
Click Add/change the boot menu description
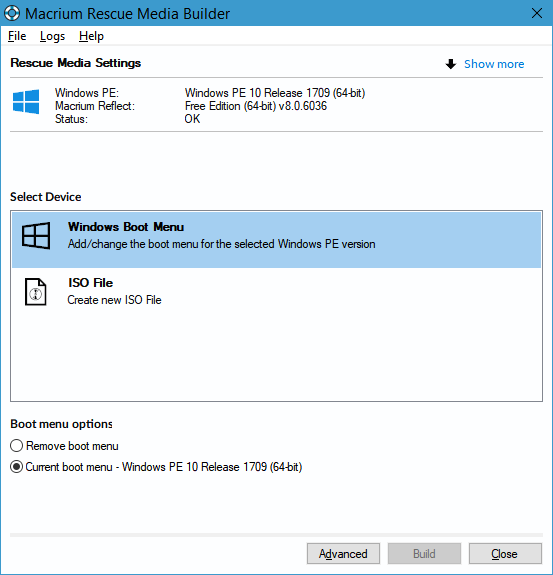point(221,244)
